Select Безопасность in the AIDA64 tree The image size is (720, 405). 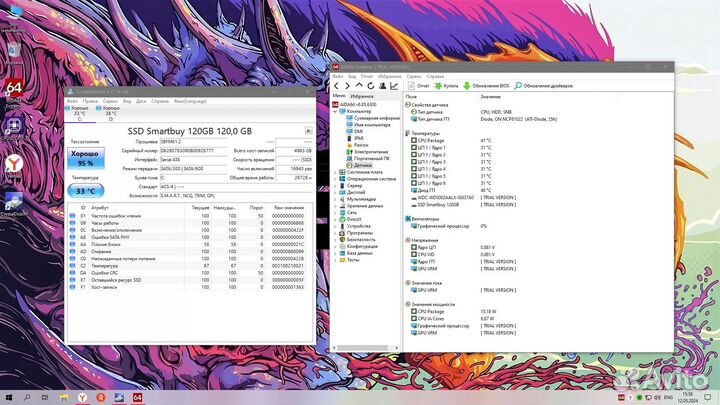357,240
